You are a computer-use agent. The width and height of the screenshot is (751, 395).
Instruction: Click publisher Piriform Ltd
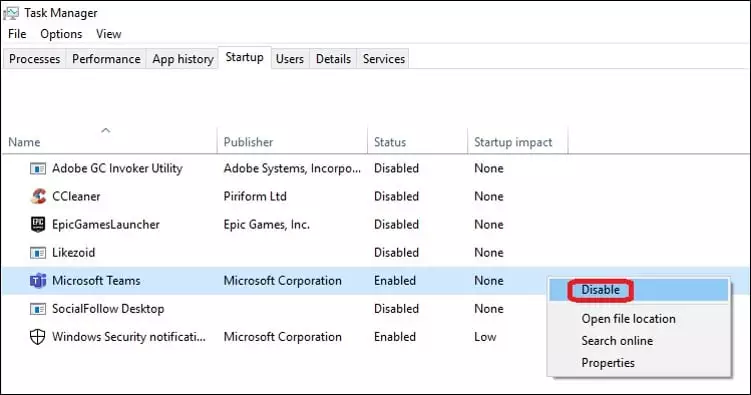tap(255, 196)
